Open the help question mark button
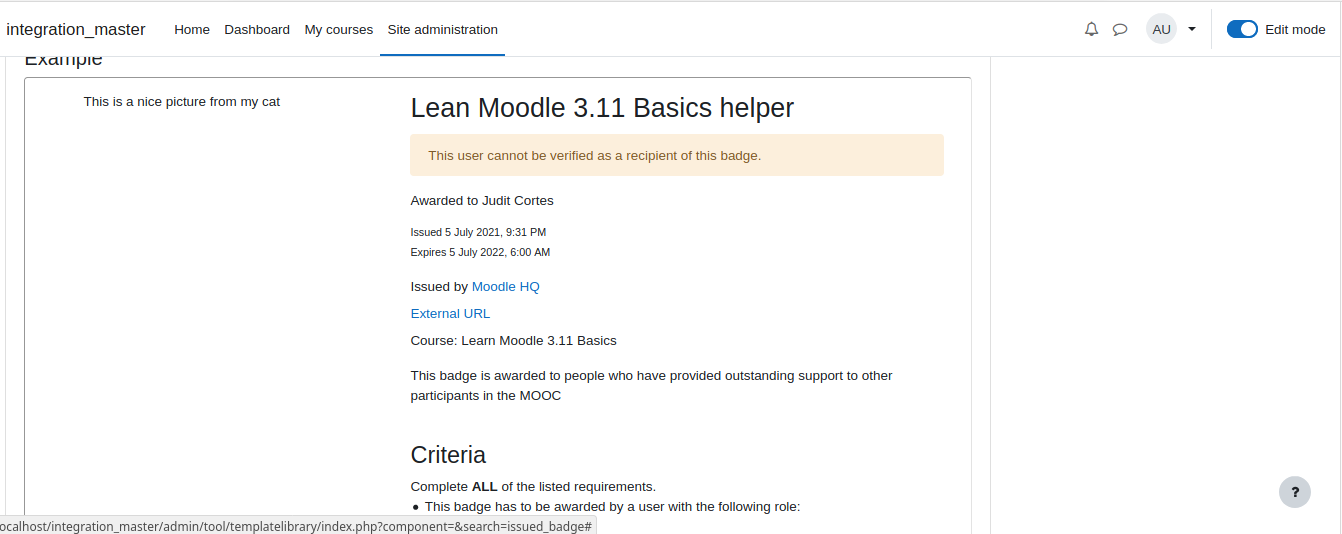 pyautogui.click(x=1295, y=492)
